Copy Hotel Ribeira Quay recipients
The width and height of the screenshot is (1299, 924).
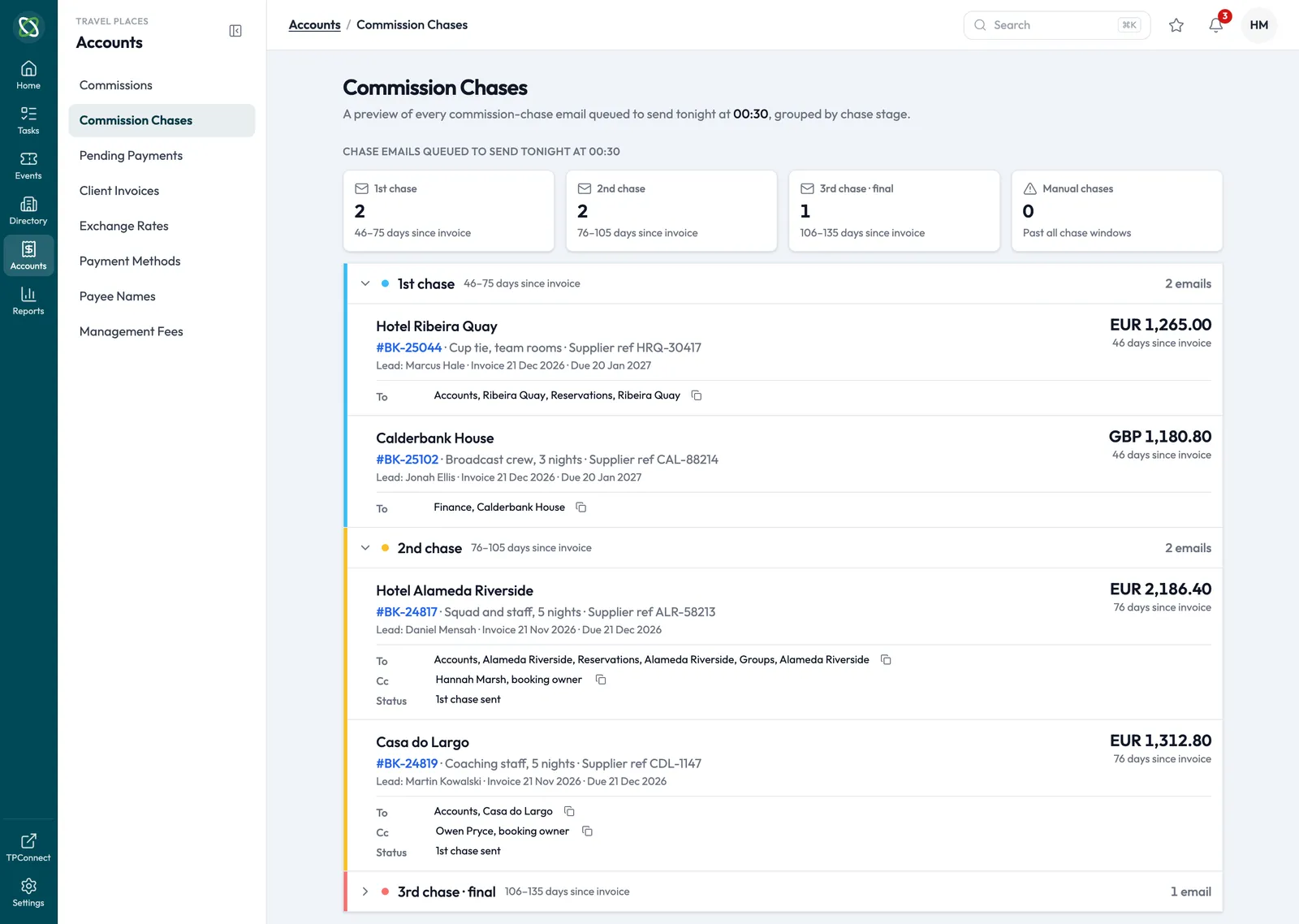[697, 395]
